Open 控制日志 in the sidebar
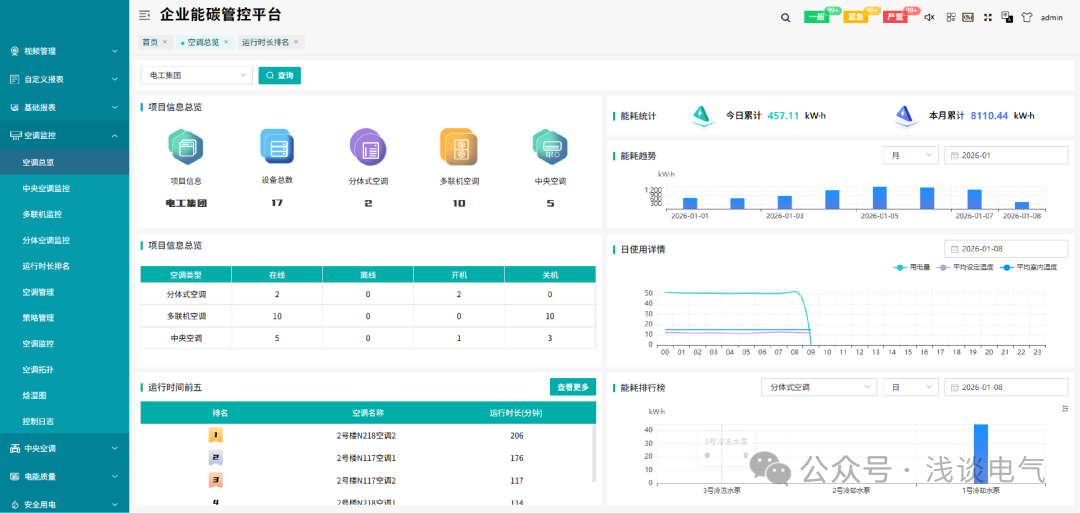This screenshot has width=1080, height=513. (64, 421)
